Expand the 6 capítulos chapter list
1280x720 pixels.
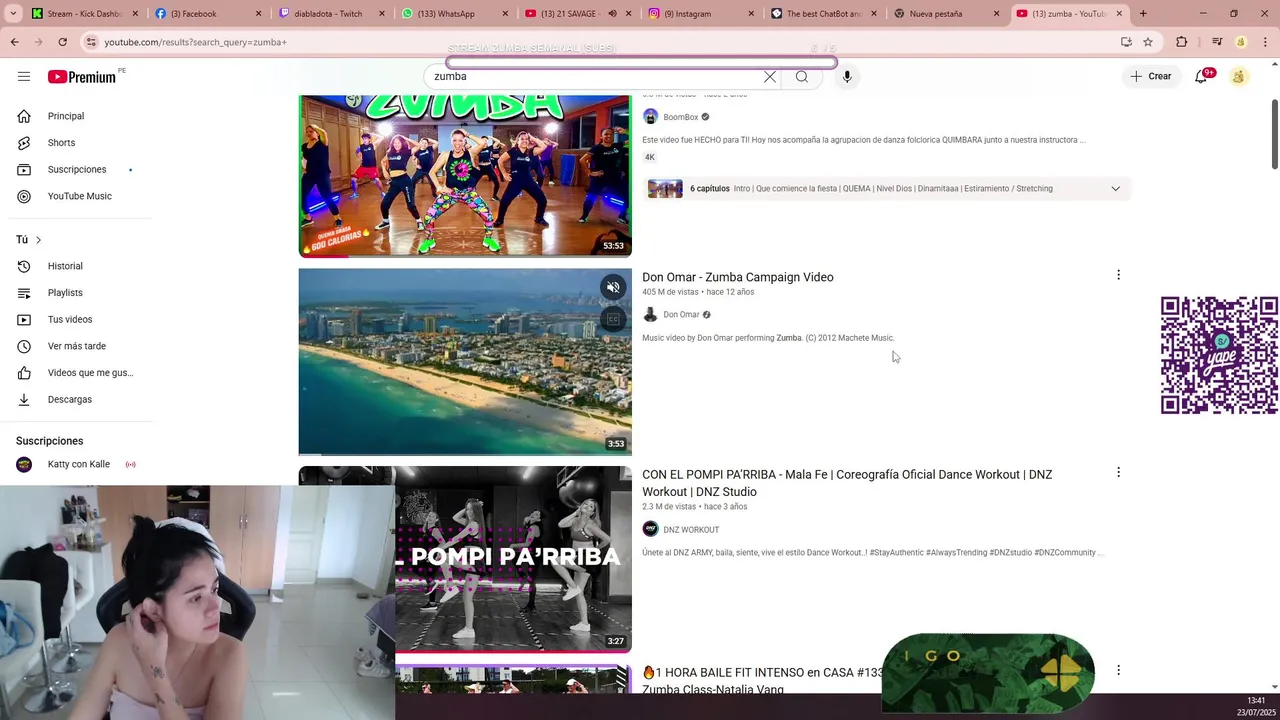(1115, 188)
